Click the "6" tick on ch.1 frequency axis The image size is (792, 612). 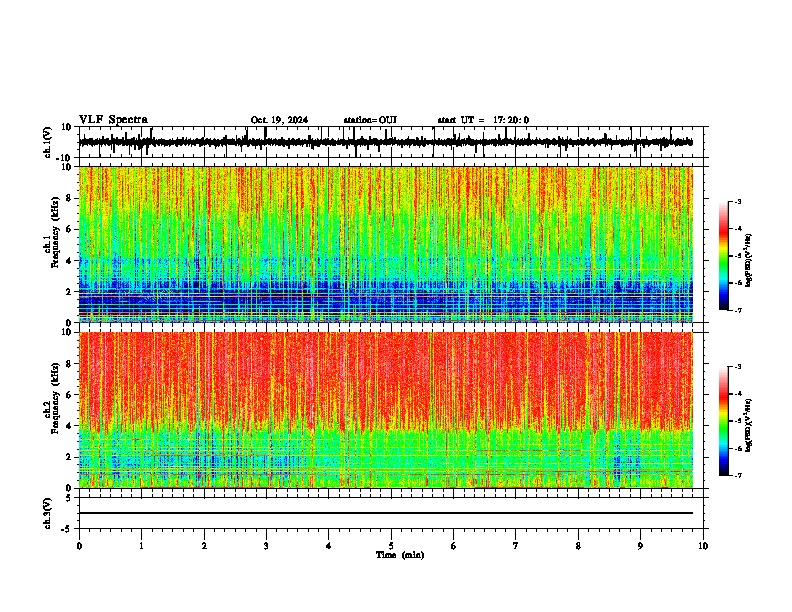[x=70, y=229]
